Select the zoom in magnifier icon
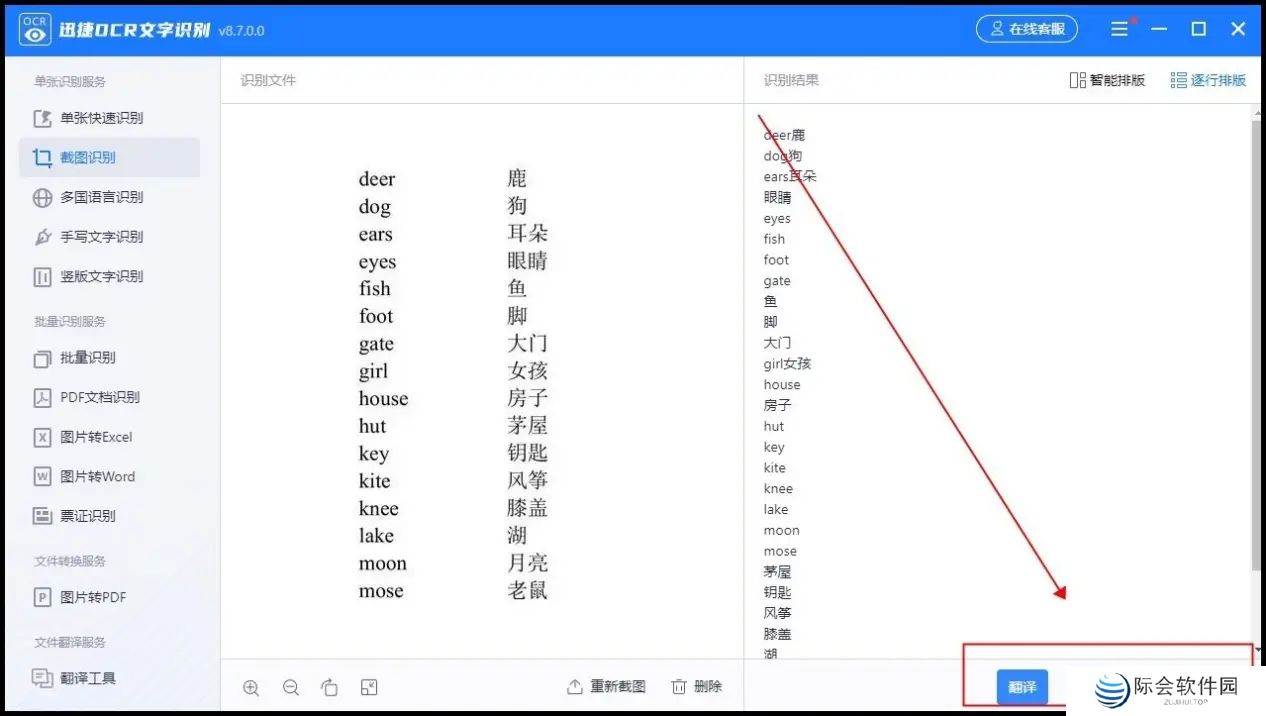This screenshot has width=1266, height=716. point(251,687)
